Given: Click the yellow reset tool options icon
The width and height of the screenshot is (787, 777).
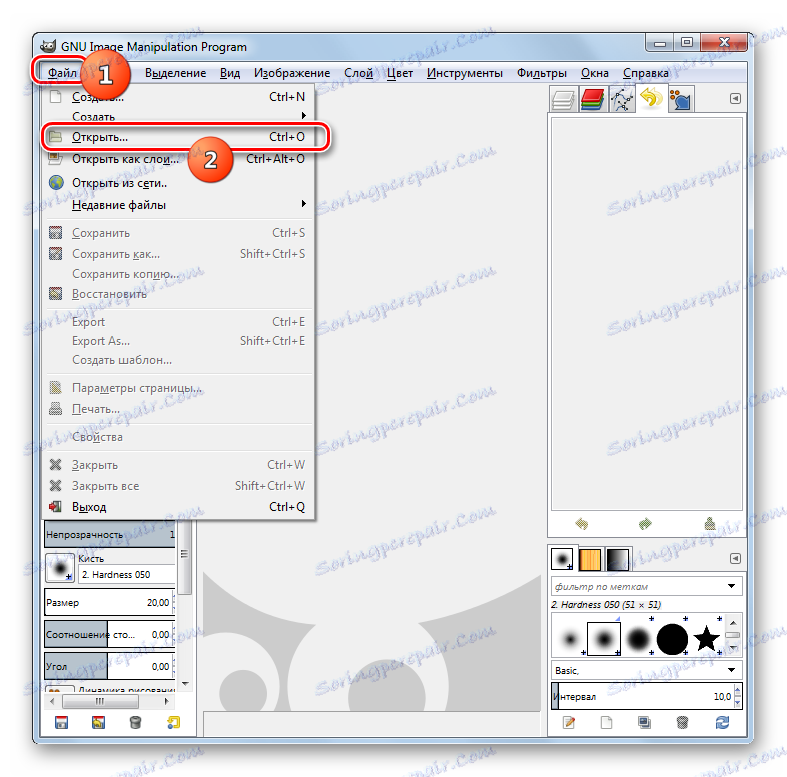Looking at the screenshot, I should (x=173, y=722).
